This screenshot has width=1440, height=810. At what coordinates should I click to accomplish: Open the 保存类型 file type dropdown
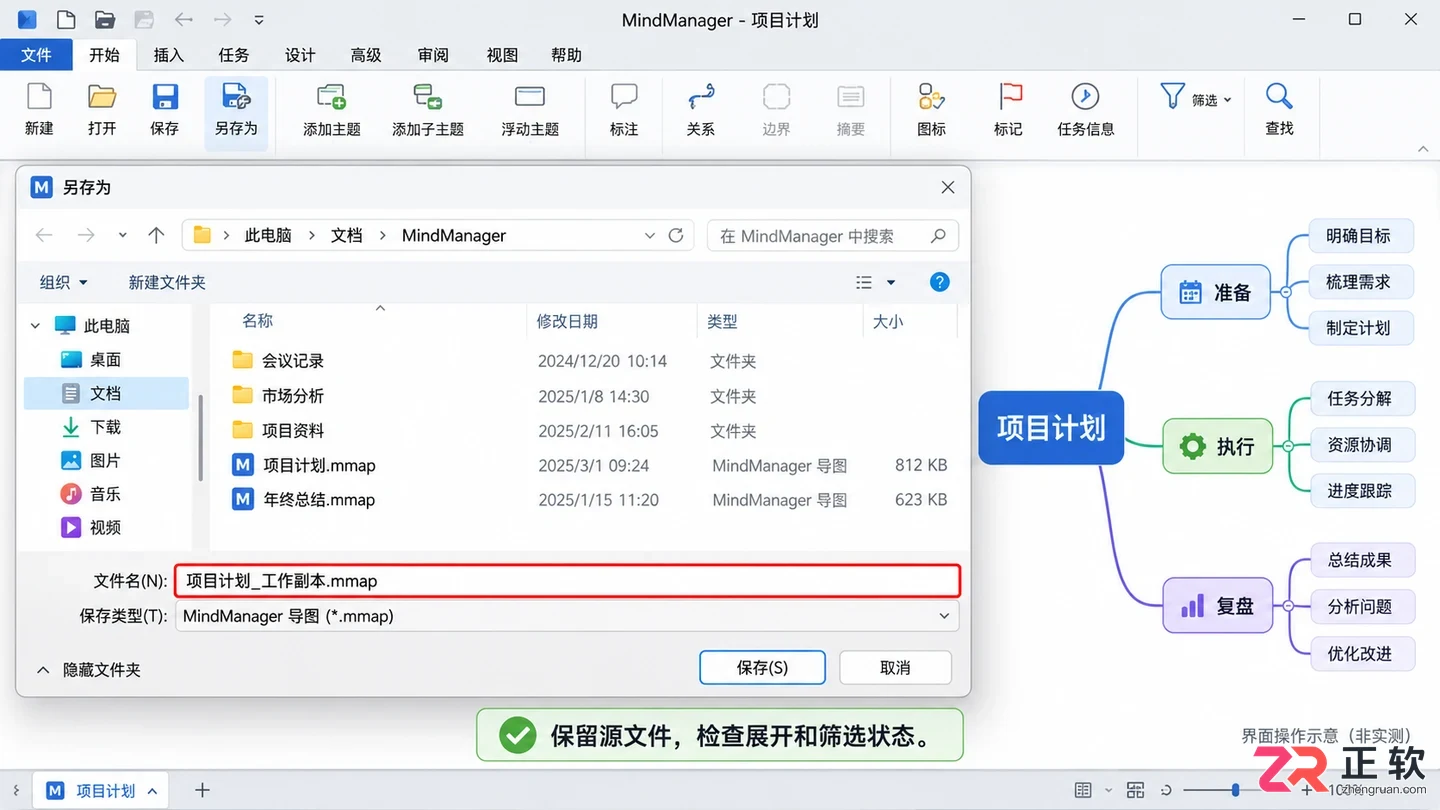pos(944,616)
